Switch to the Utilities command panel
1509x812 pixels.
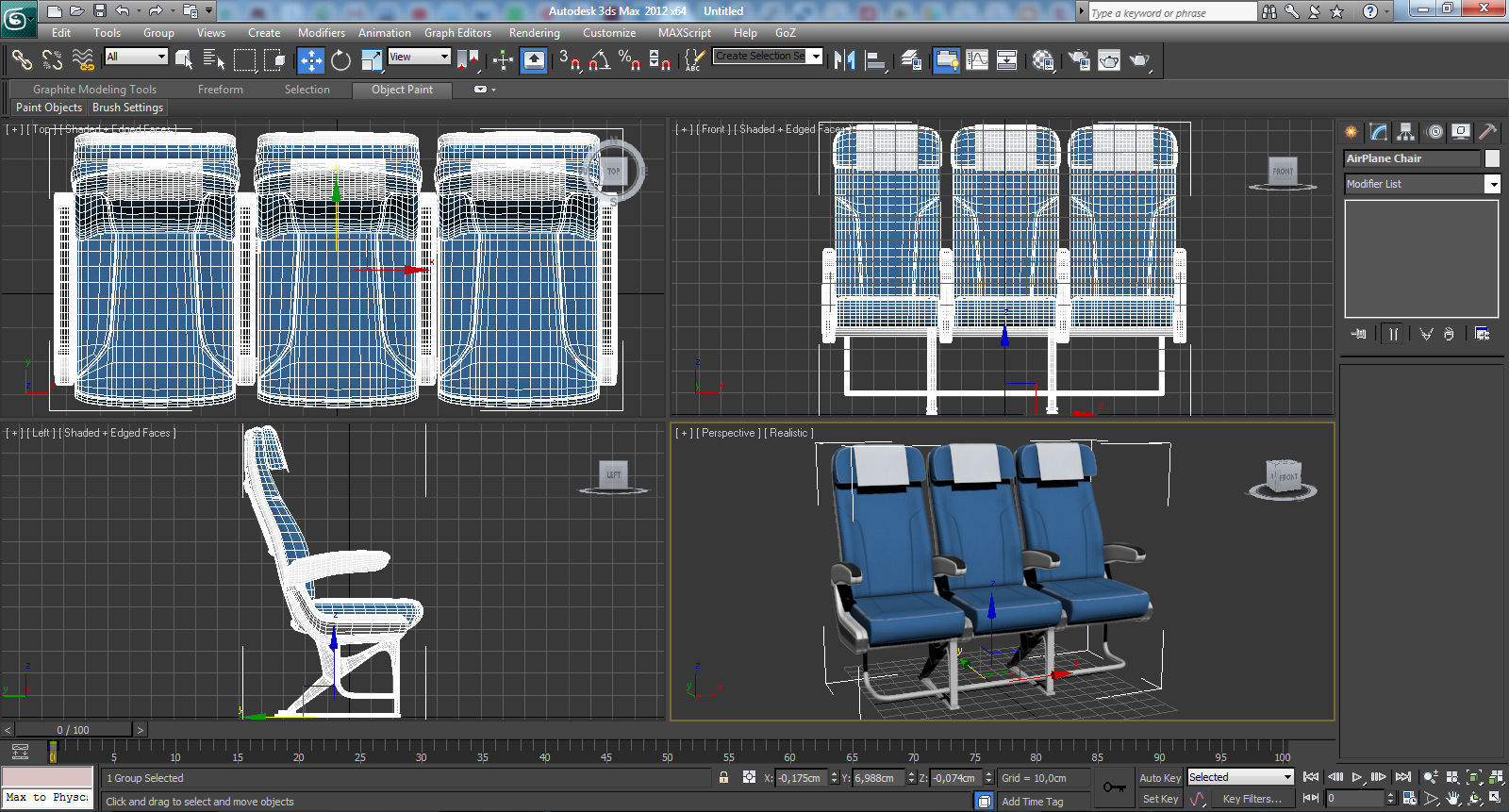tap(1488, 132)
